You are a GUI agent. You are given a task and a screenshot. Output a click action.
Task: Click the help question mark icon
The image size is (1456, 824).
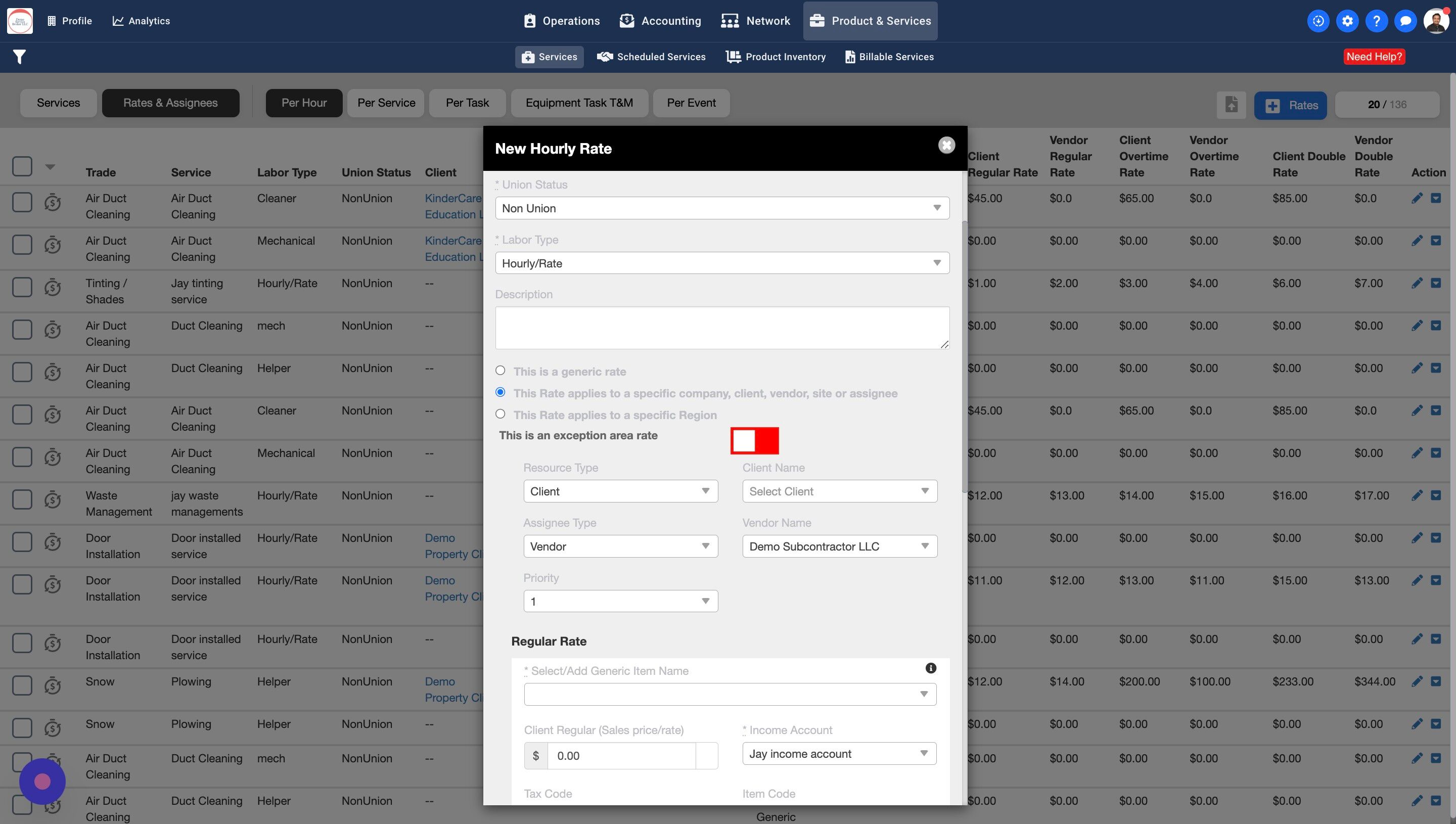point(1376,21)
